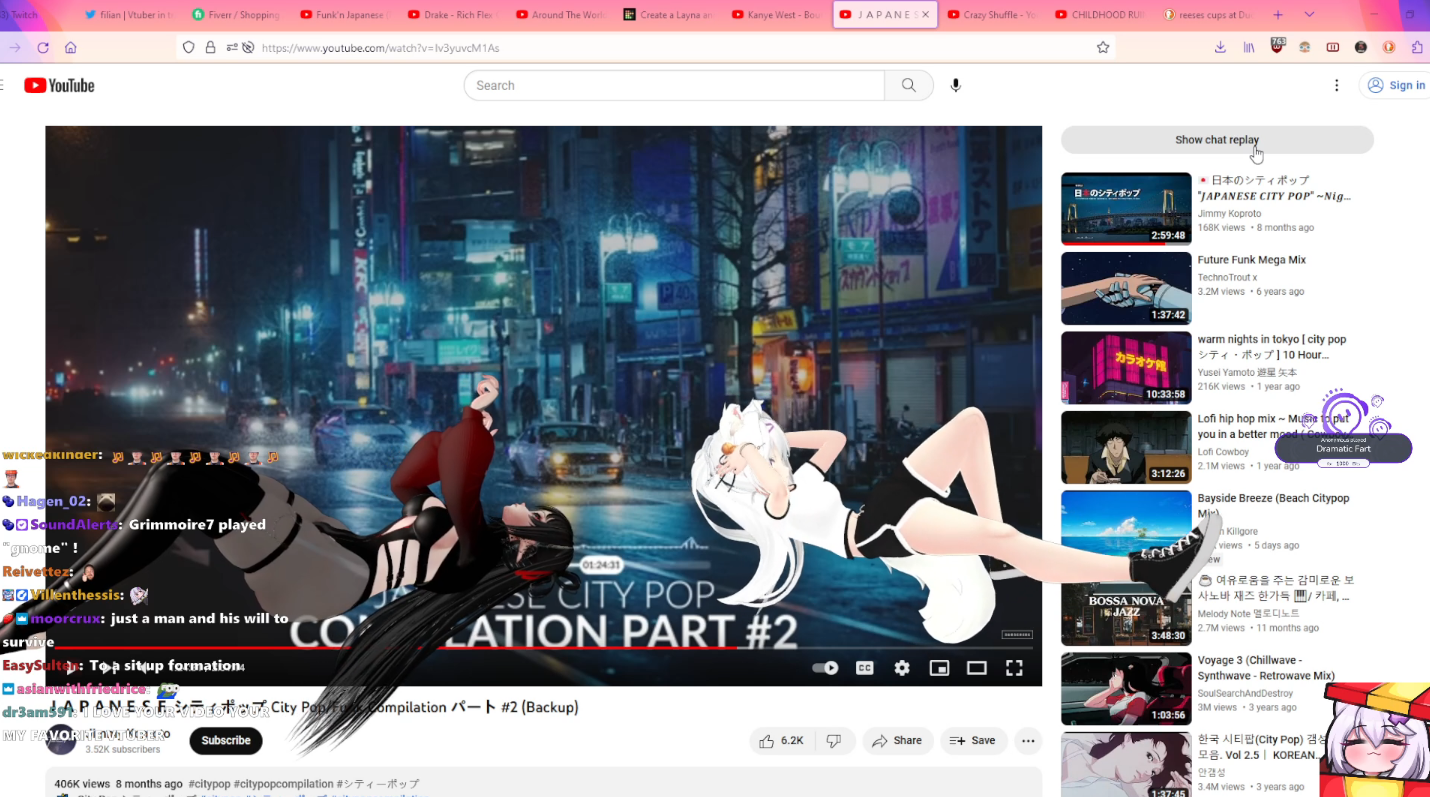This screenshot has height=797, width=1430.
Task: Click SoulSearchAndDestroy channel name
Action: point(1247,693)
